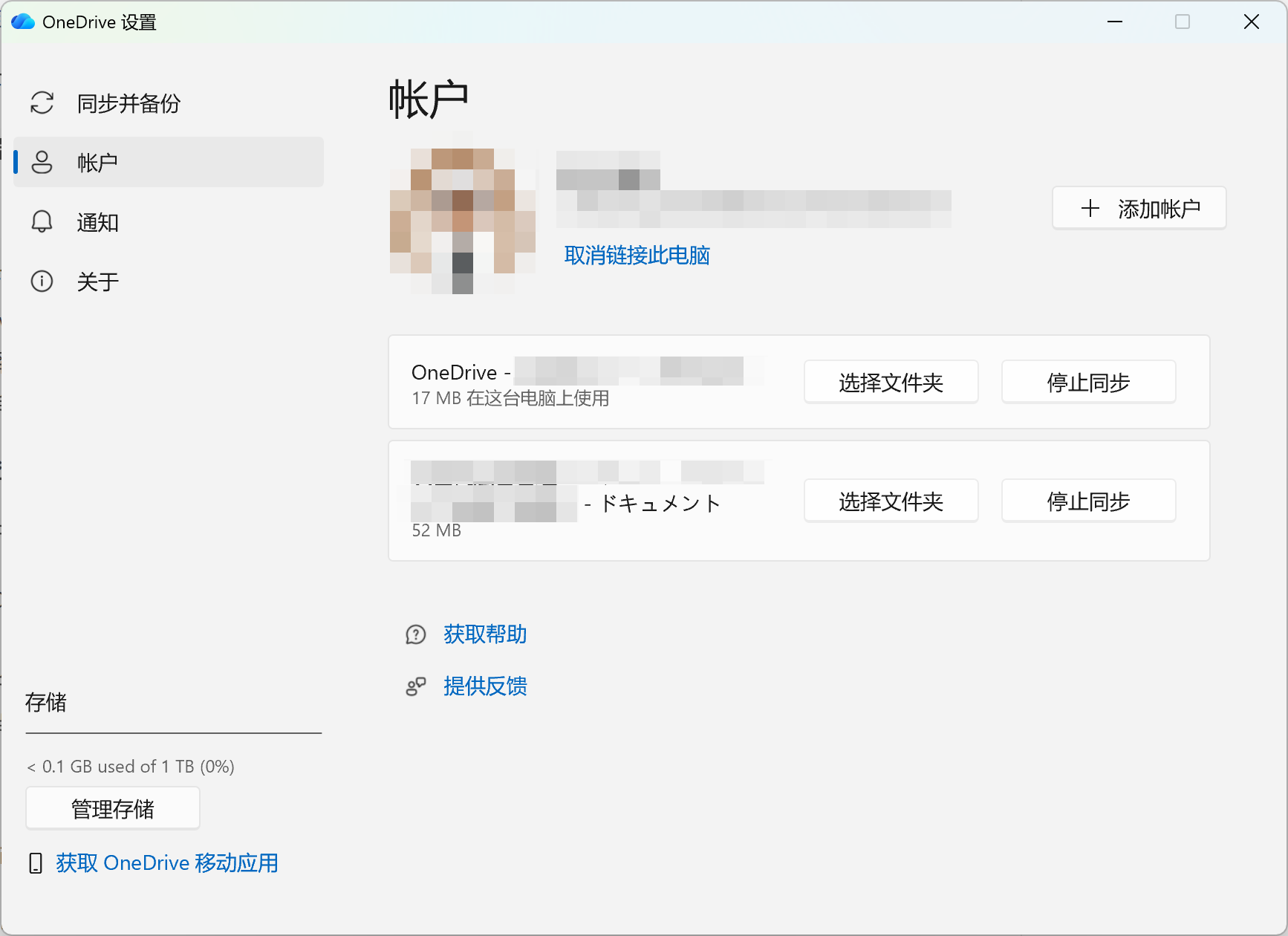Viewport: 1288px width, 936px height.
Task: Open the 提供反馈 link
Action: pyautogui.click(x=485, y=686)
